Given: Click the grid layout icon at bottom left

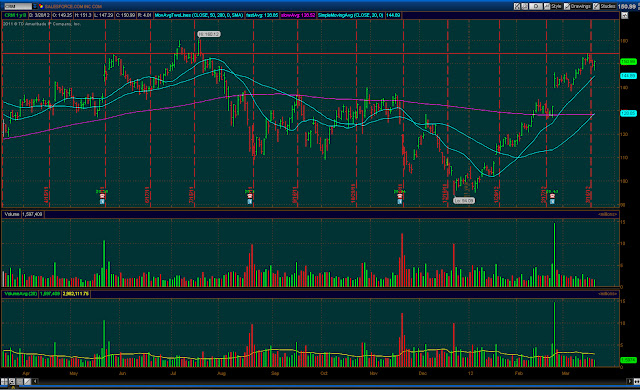Looking at the screenshot, I should click(x=4, y=381).
